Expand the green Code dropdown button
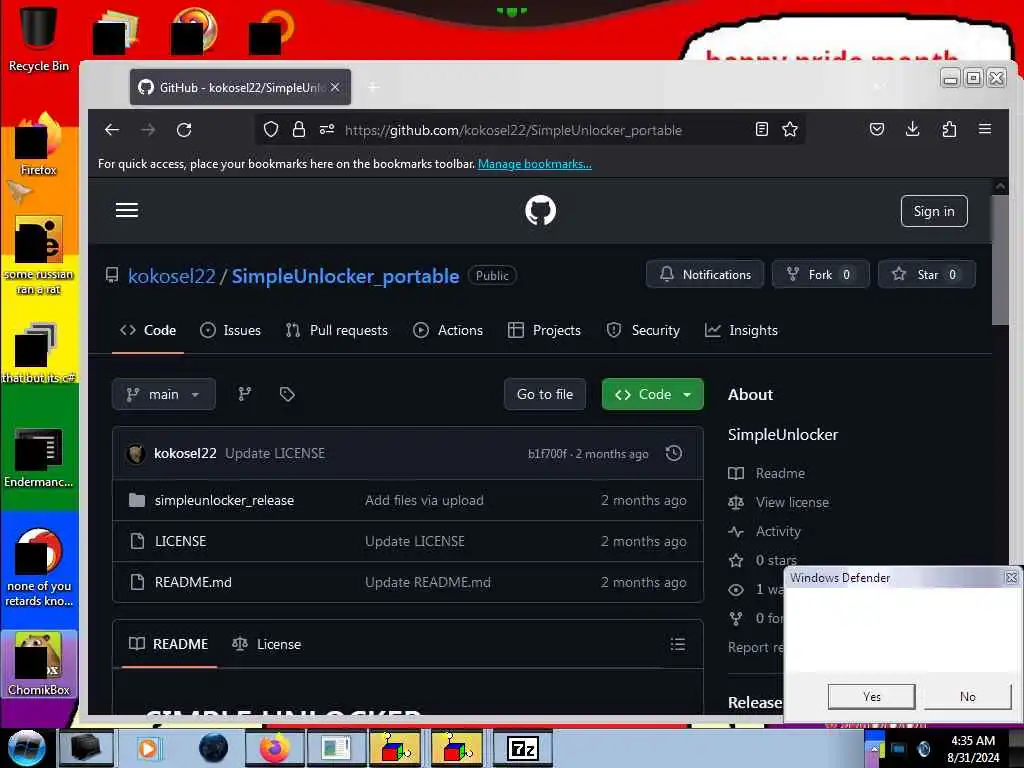The width and height of the screenshot is (1024, 768). pos(652,394)
